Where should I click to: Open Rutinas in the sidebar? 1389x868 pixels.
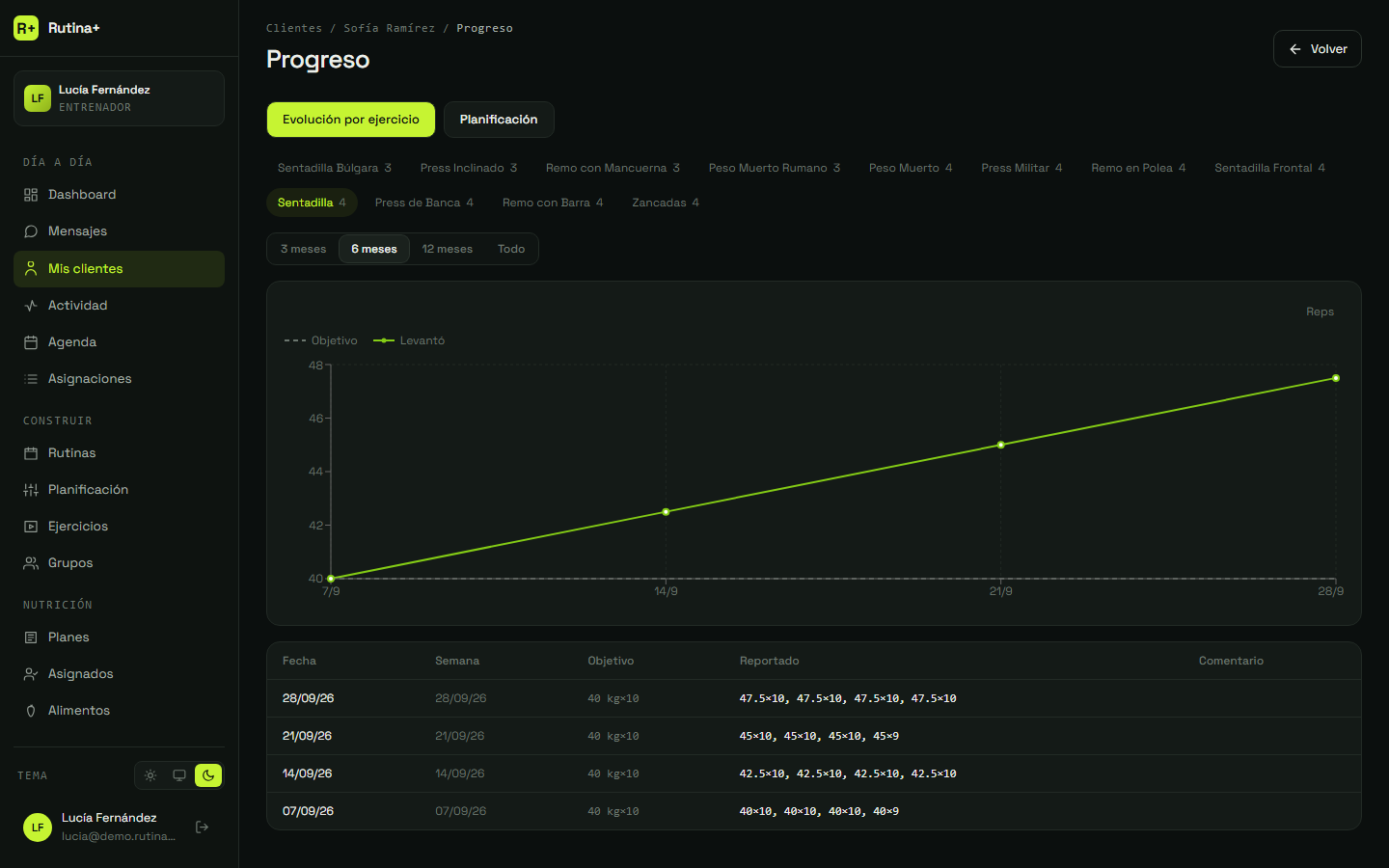pyautogui.click(x=119, y=453)
